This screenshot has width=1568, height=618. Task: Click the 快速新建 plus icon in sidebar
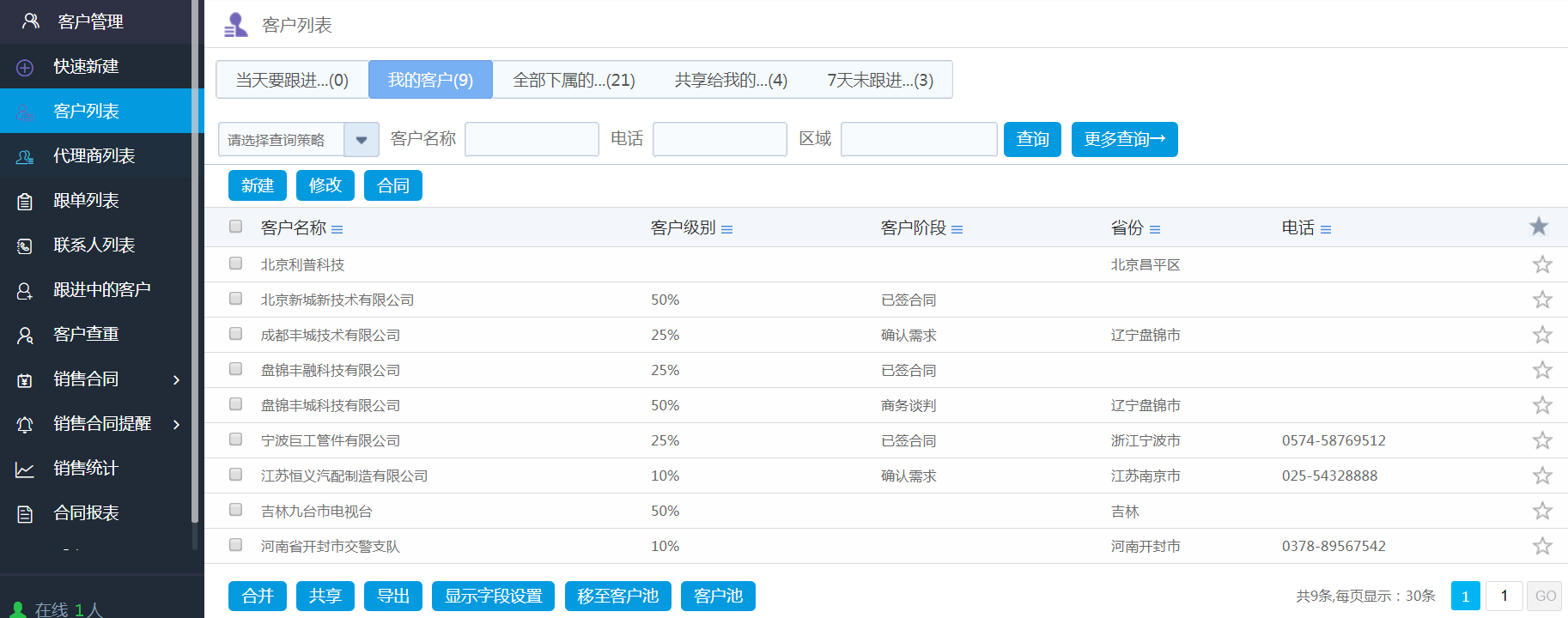coord(25,67)
